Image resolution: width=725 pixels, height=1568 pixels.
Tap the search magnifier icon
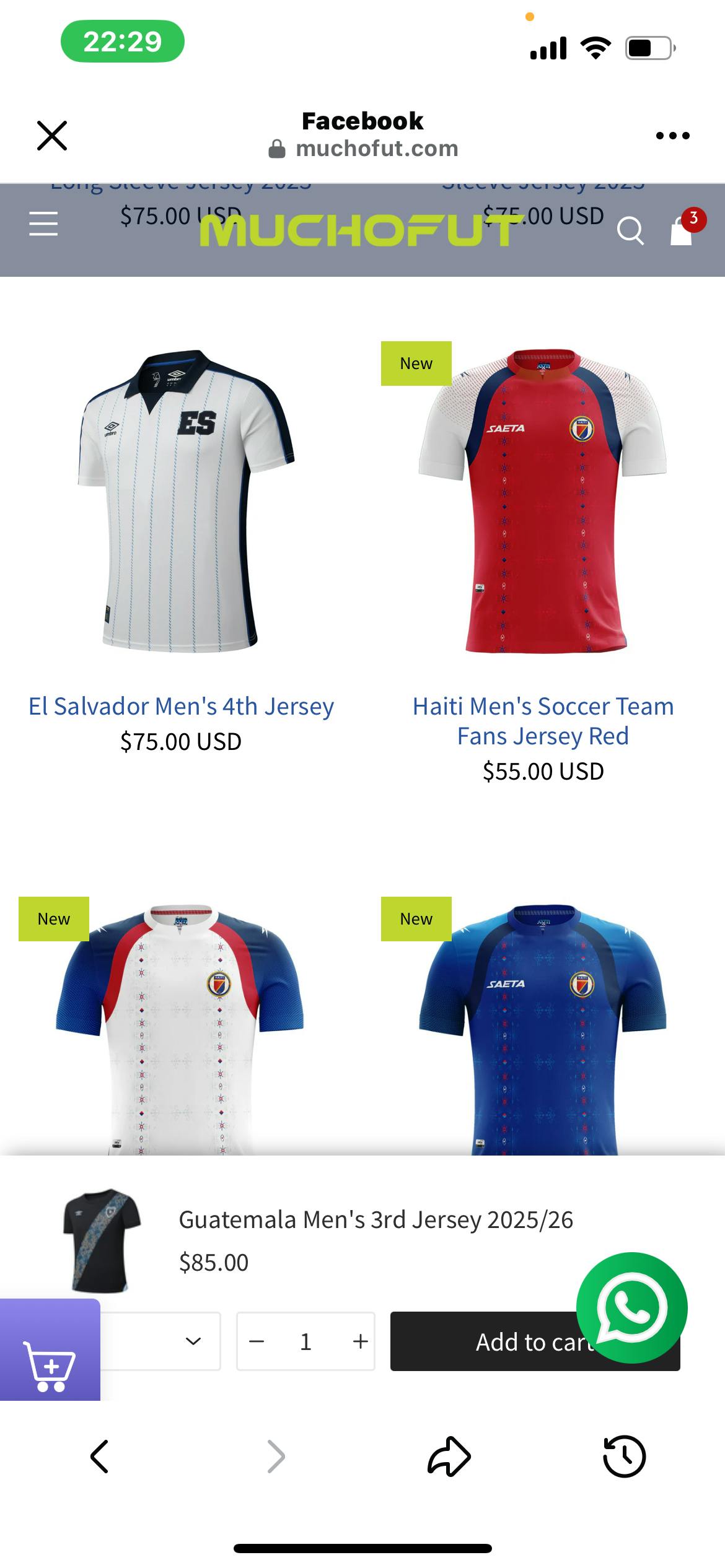click(630, 230)
